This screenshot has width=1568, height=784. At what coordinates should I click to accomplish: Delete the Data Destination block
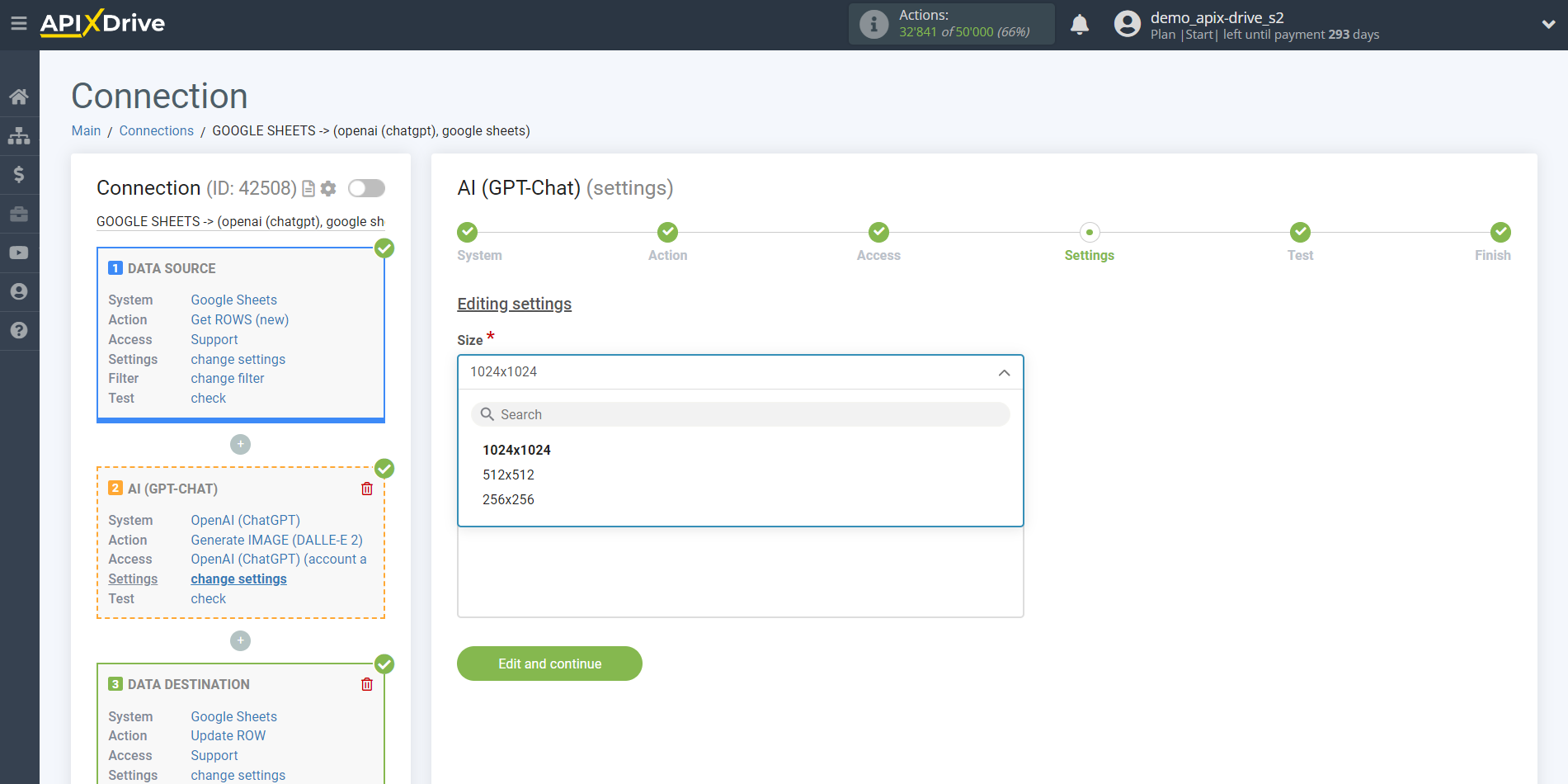[x=367, y=684]
